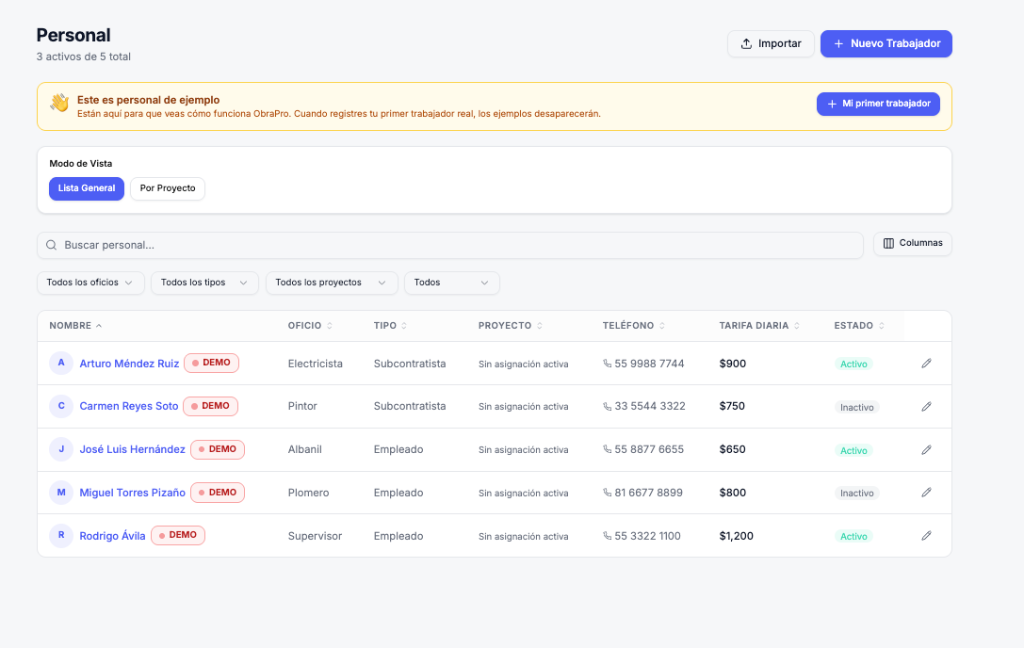Edit Arturo Méndez Ruiz with pencil icon

click(926, 363)
